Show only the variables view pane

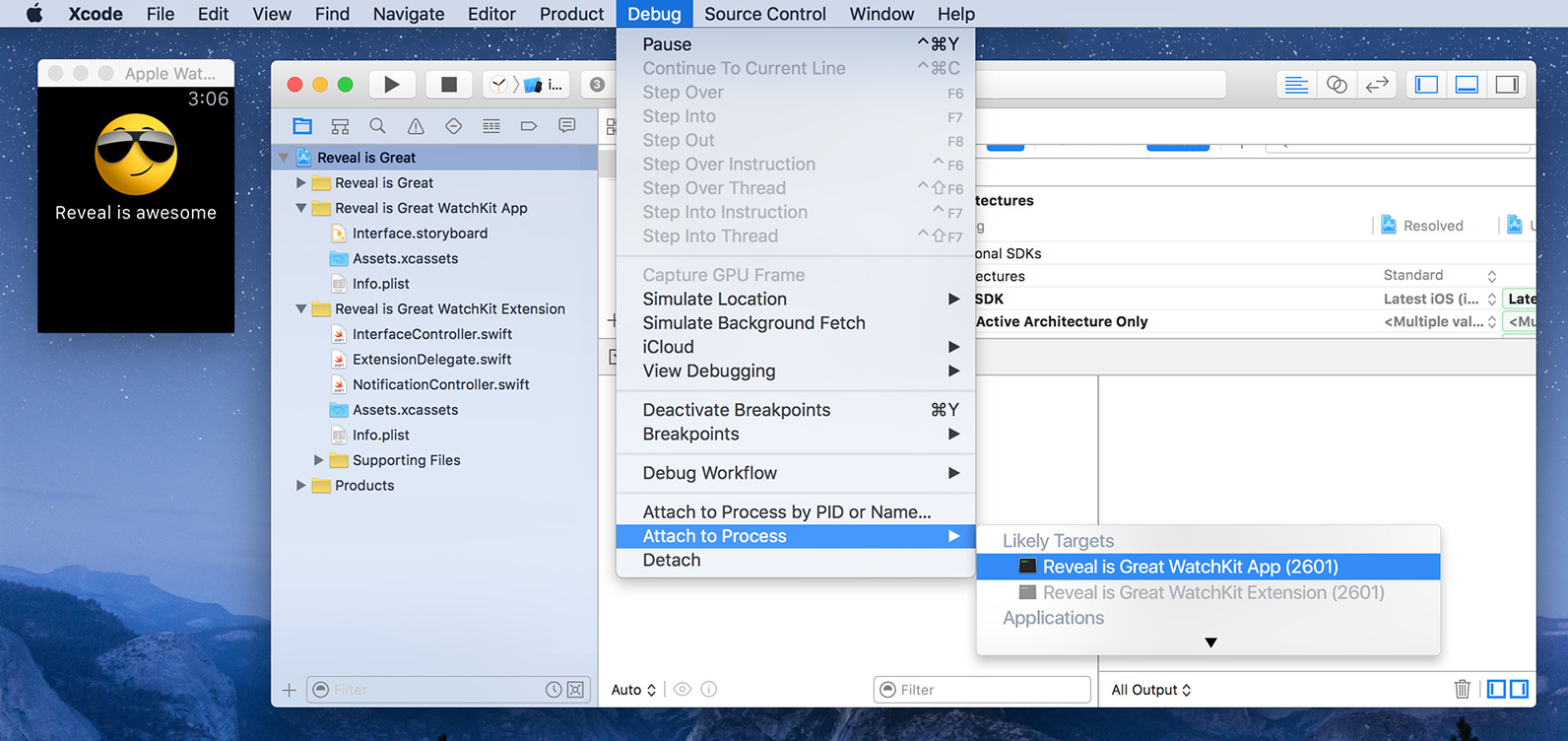1497,690
